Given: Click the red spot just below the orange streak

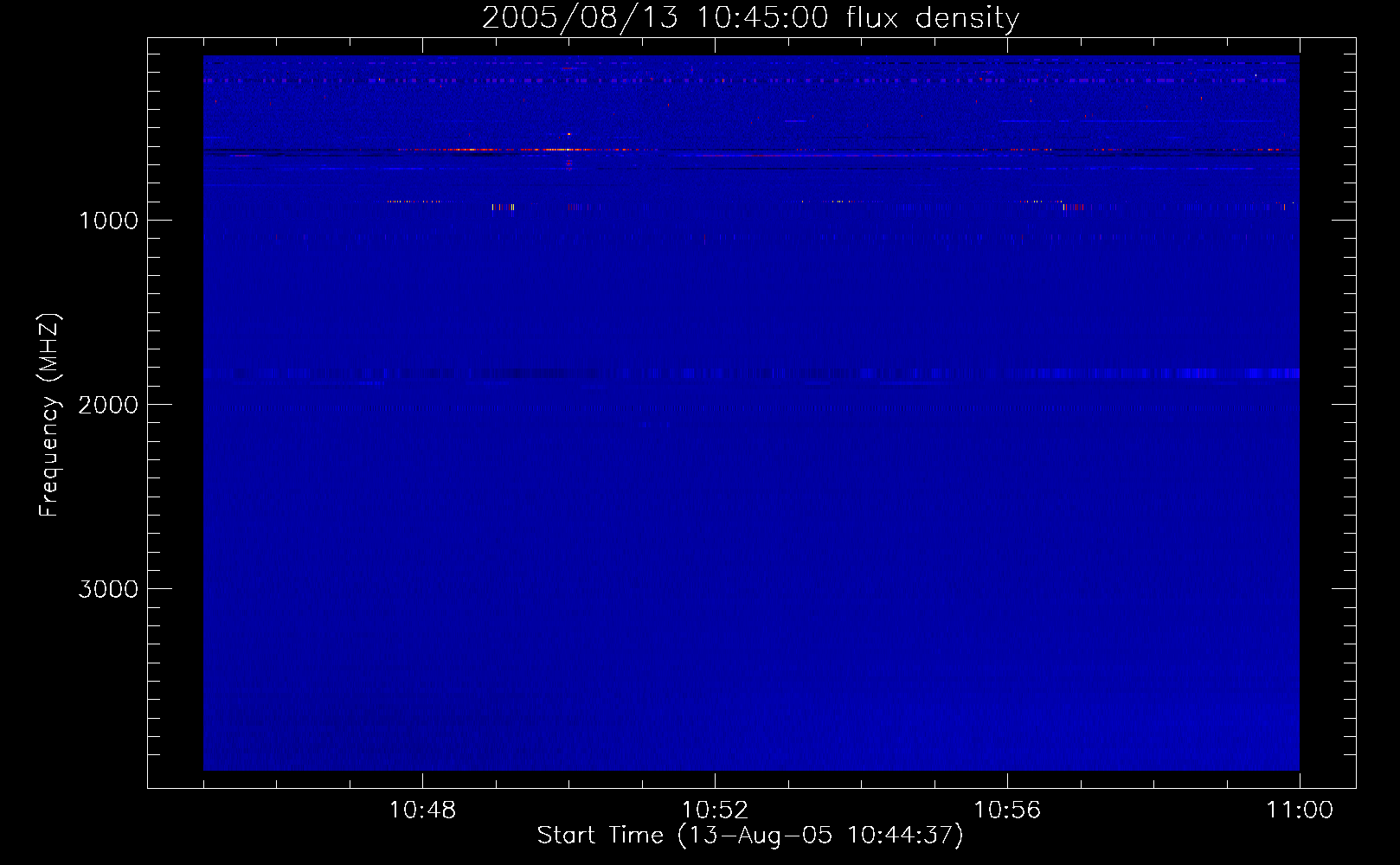Looking at the screenshot, I should [568, 162].
